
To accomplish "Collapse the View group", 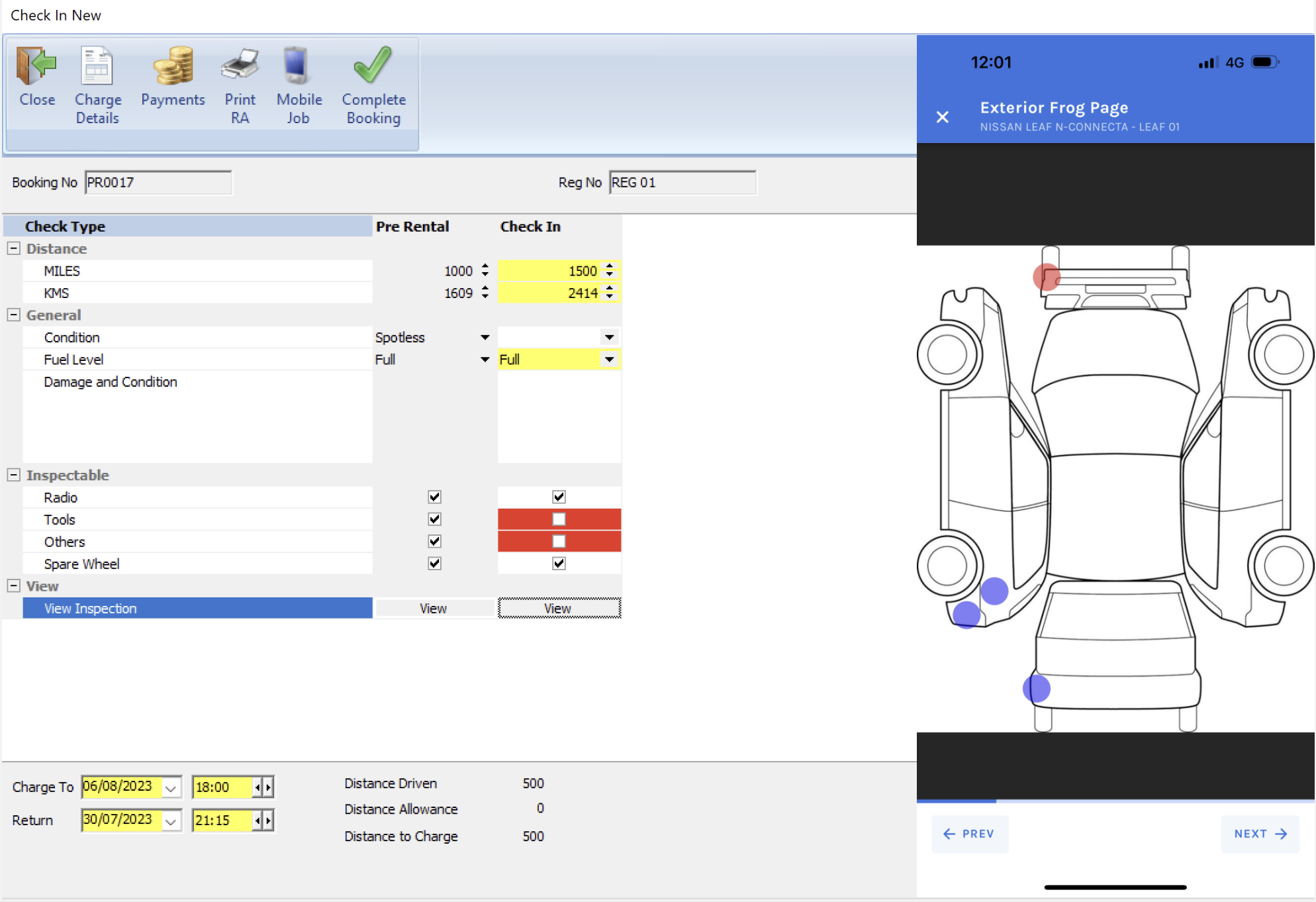I will pyautogui.click(x=13, y=585).
